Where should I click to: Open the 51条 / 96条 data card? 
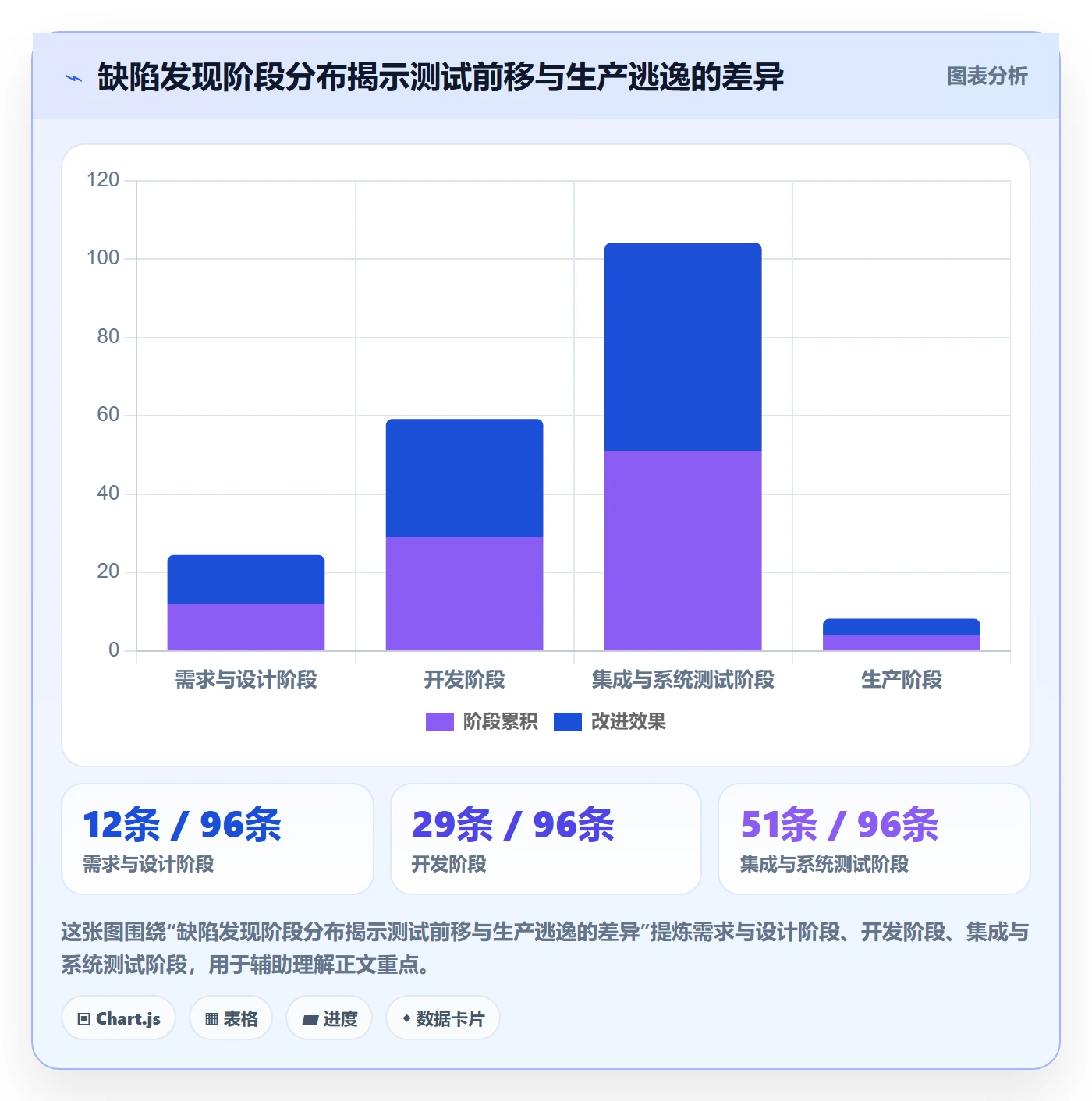(874, 839)
